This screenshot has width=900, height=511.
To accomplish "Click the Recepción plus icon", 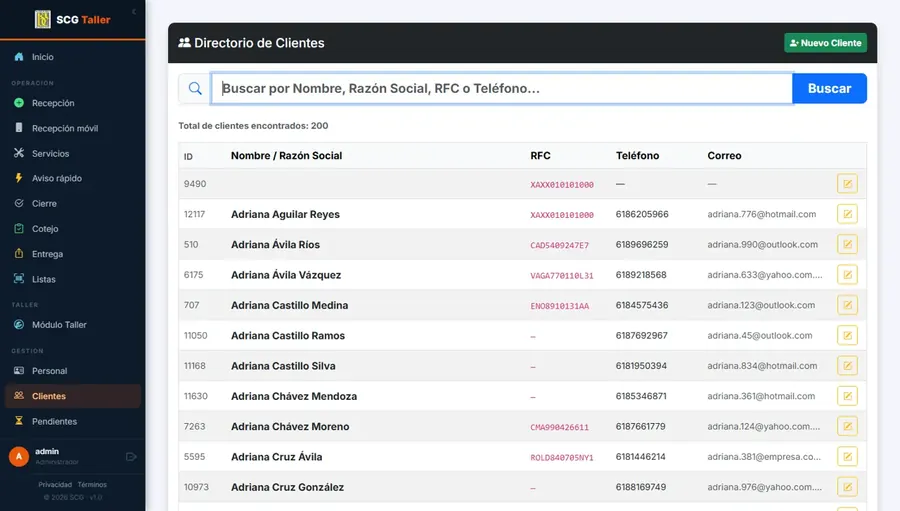I will (x=19, y=103).
